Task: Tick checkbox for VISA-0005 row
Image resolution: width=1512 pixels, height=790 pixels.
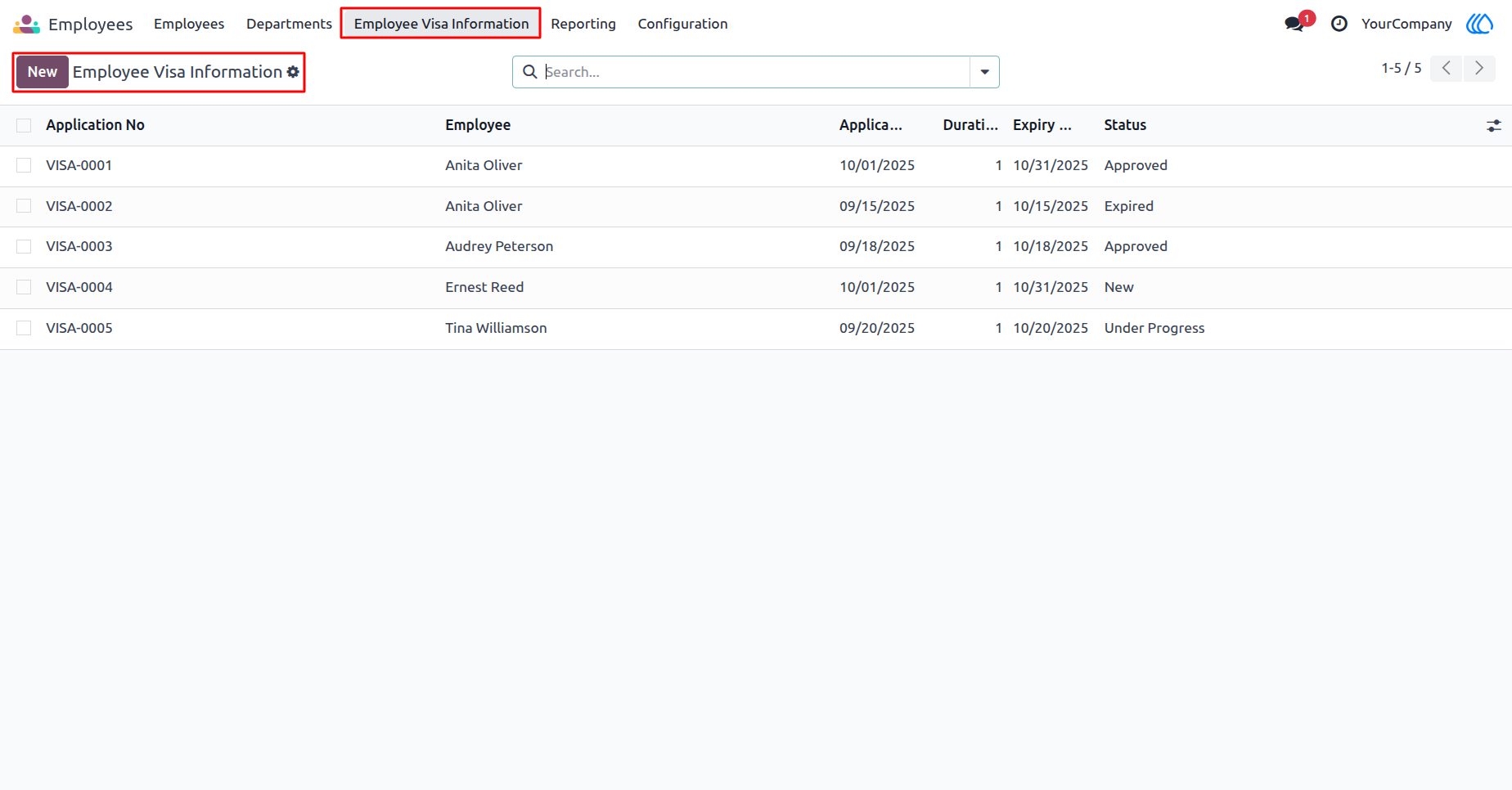Action: click(24, 328)
